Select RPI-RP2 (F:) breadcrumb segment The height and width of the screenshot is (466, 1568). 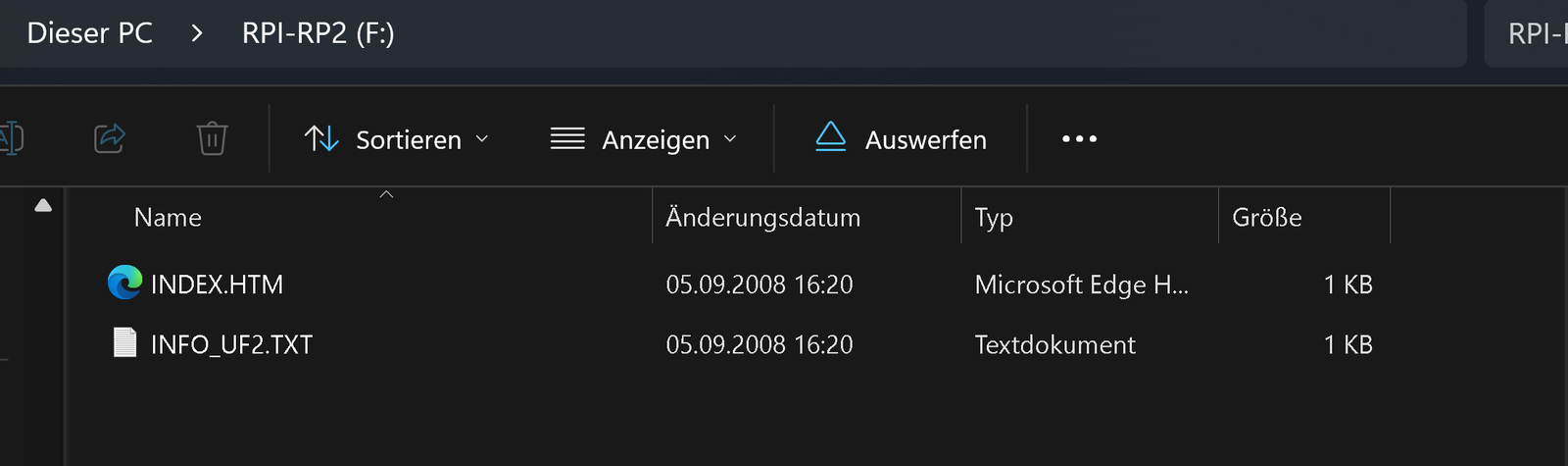pos(318,33)
